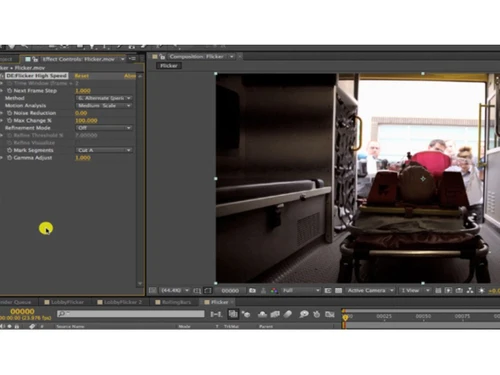Viewport: 500px width, 375px height.
Task: Select the DE:Flicker High Speed effect name
Action: coord(37,76)
